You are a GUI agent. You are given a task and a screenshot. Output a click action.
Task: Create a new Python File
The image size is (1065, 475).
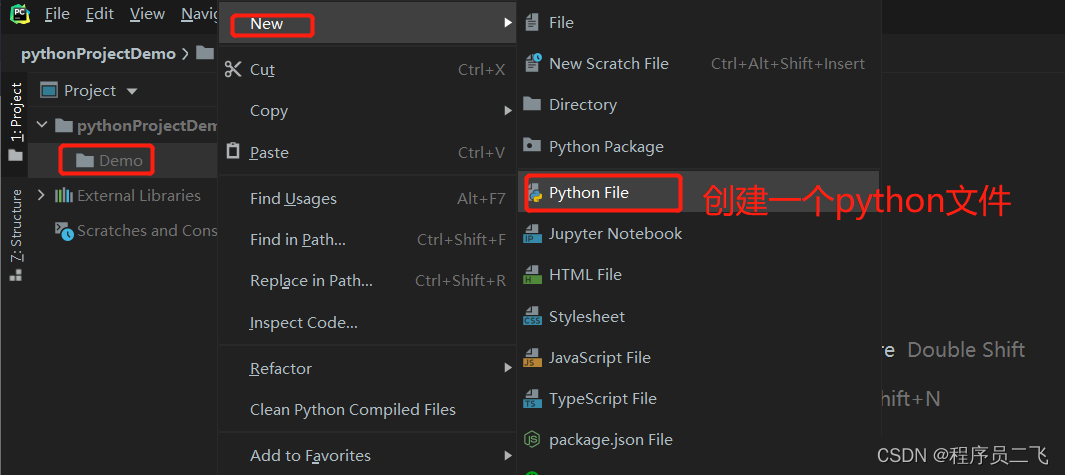pyautogui.click(x=698, y=192)
